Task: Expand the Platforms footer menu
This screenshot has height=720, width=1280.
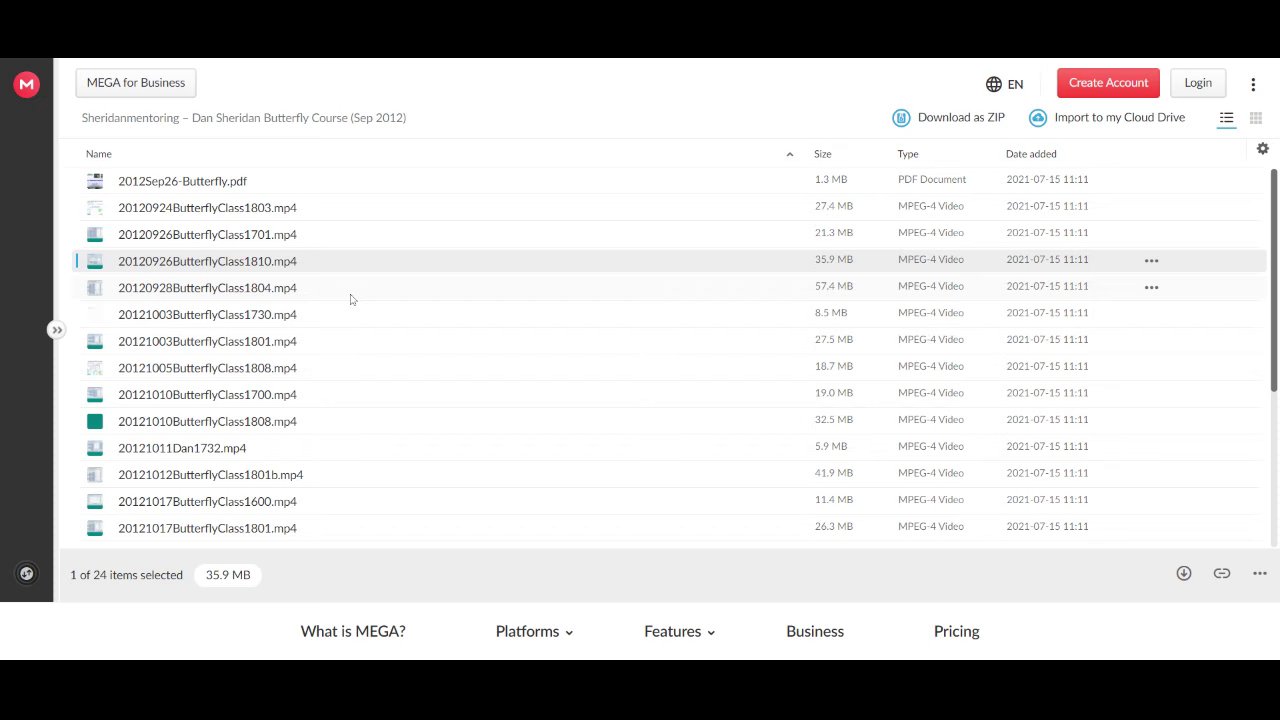Action: (534, 631)
